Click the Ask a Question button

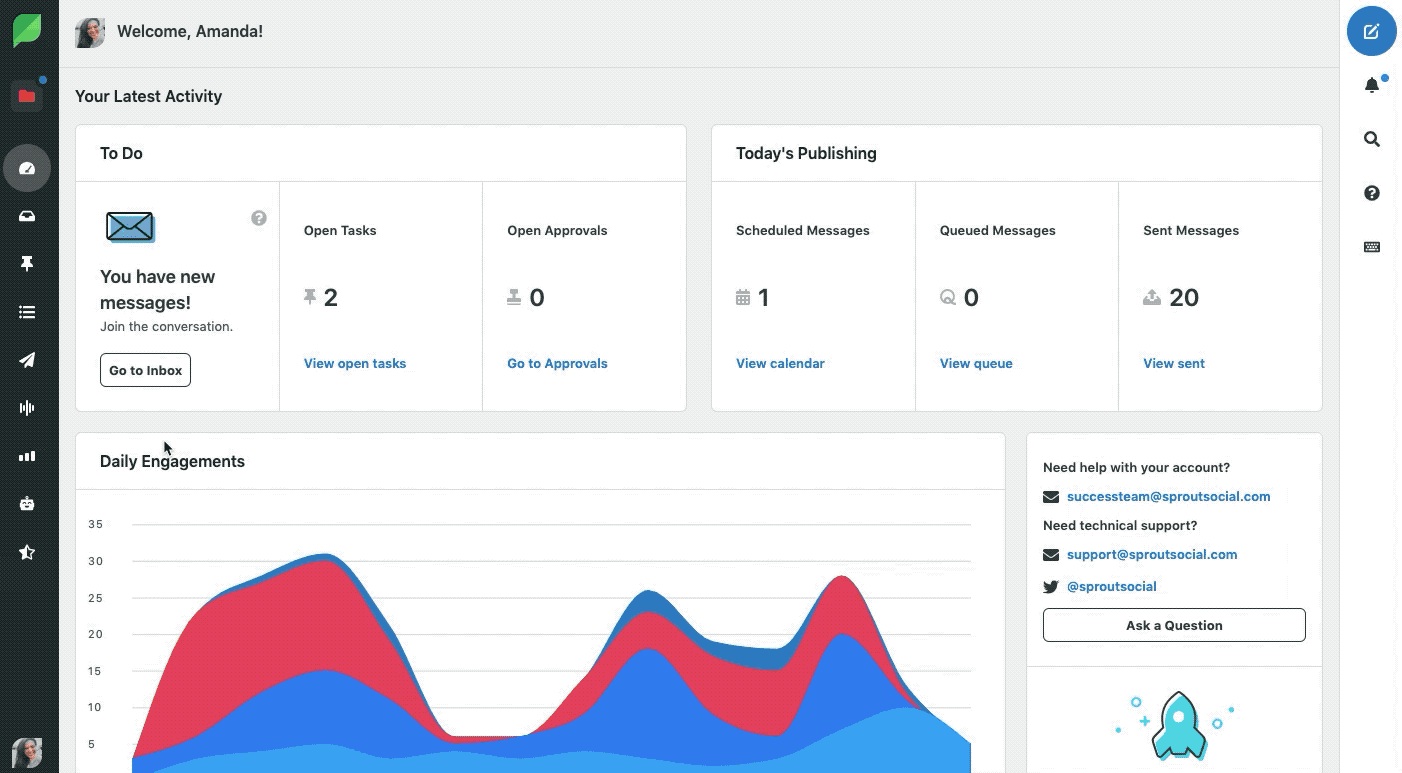(x=1173, y=625)
